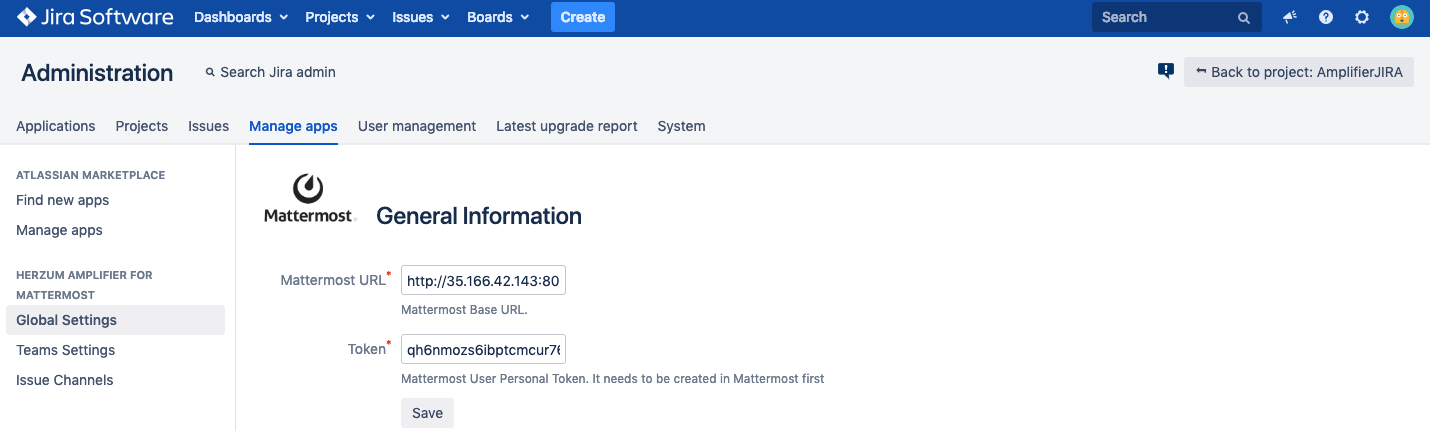
Task: Go back to project AmplifierJIRA
Action: [1298, 72]
